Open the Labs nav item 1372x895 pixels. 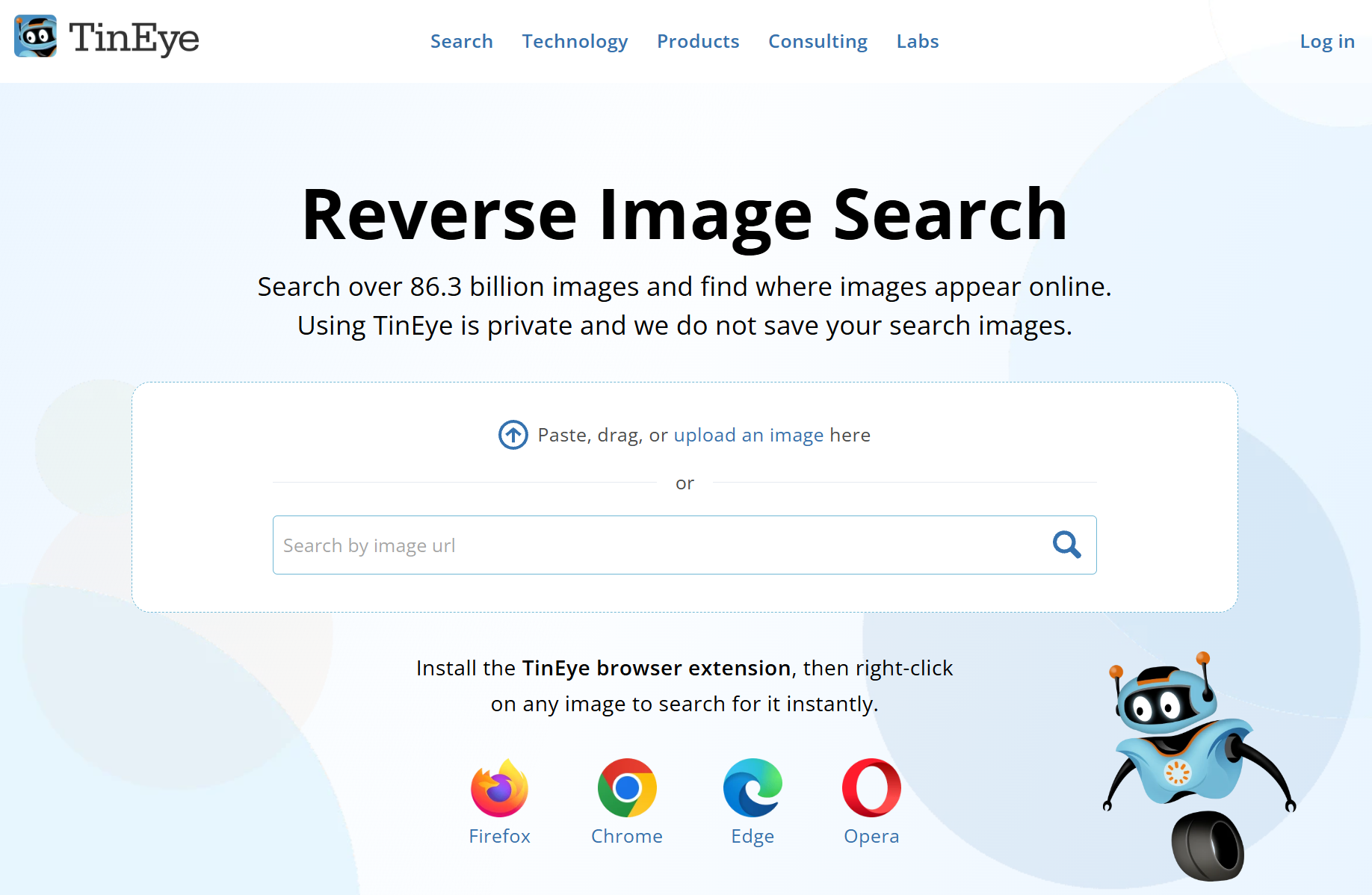[x=918, y=41]
